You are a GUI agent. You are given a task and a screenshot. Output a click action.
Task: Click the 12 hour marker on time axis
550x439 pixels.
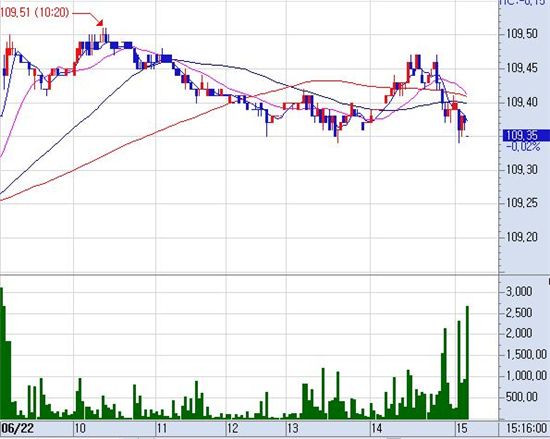[233, 428]
